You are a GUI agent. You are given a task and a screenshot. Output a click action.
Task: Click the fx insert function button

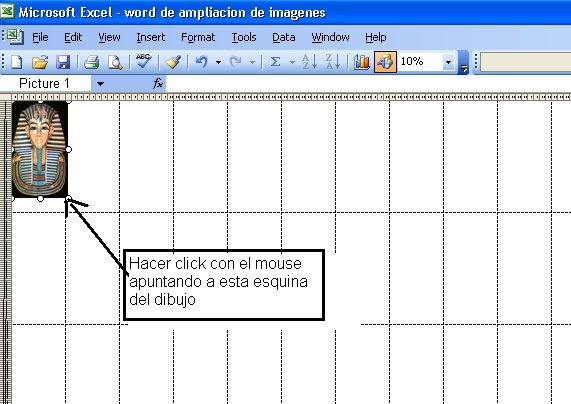(158, 84)
